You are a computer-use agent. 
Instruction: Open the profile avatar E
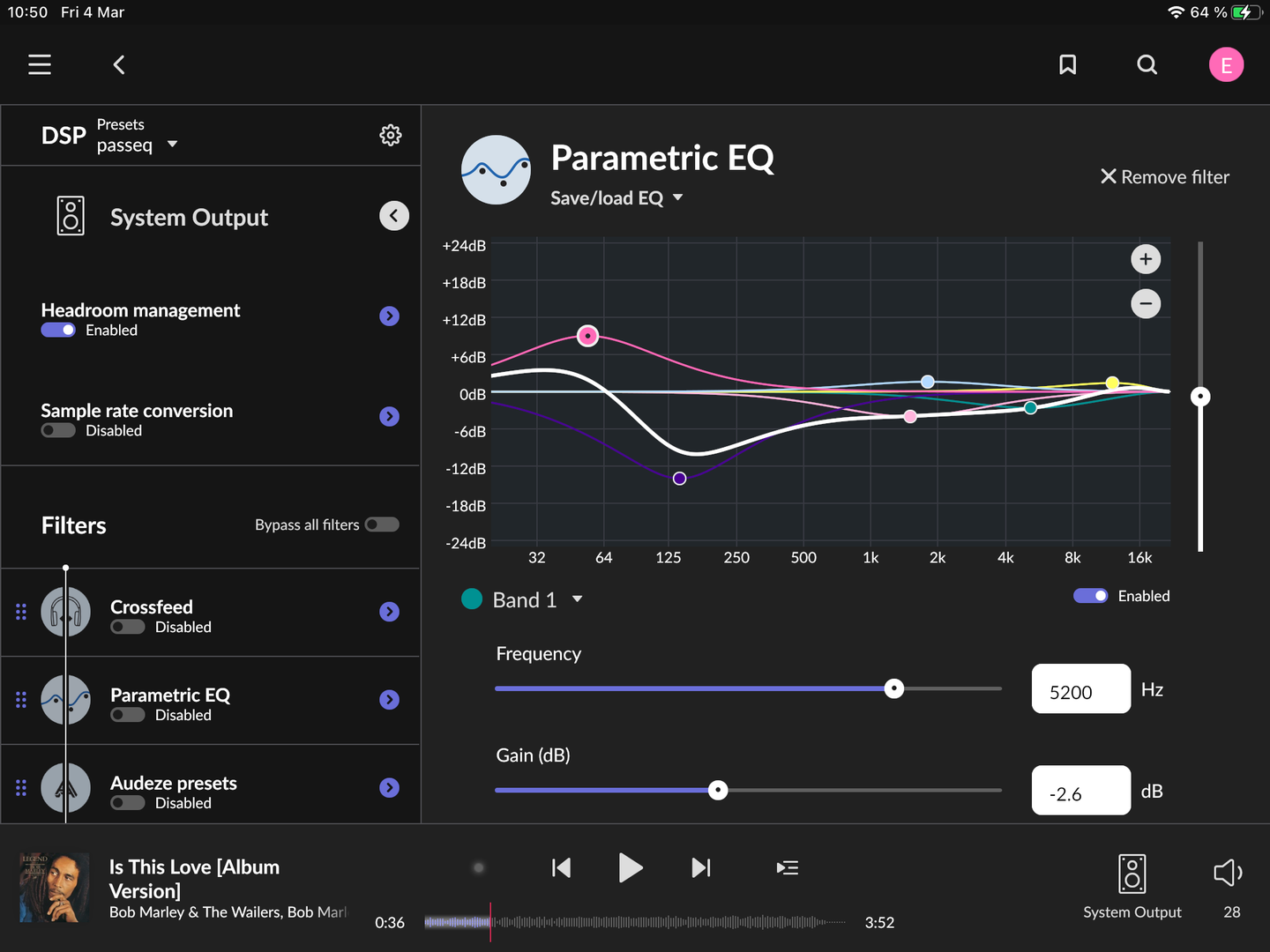[1226, 64]
